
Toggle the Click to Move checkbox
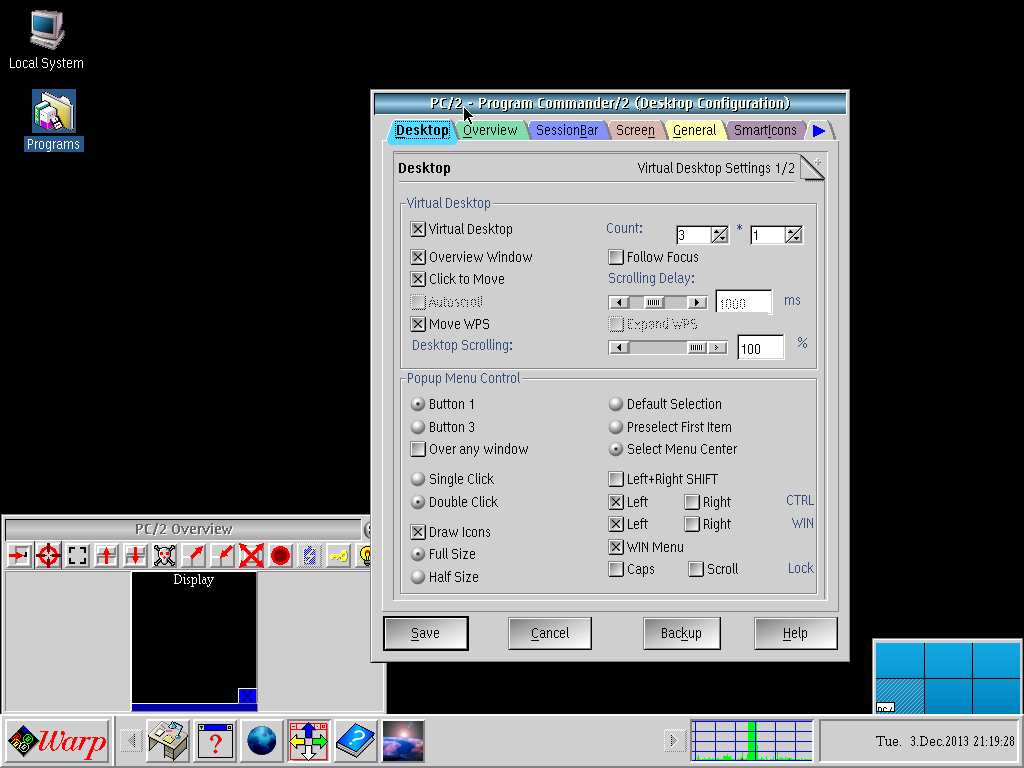(418, 279)
